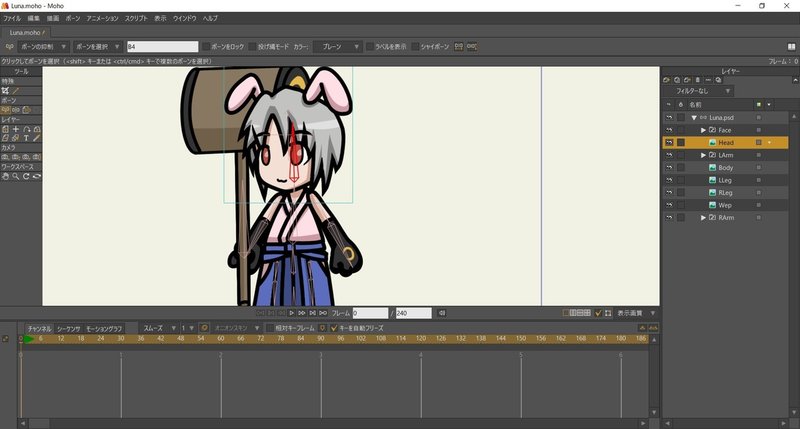This screenshot has height=429, width=800.
Task: Select the Eyedropper layer tool
Action: (37, 138)
